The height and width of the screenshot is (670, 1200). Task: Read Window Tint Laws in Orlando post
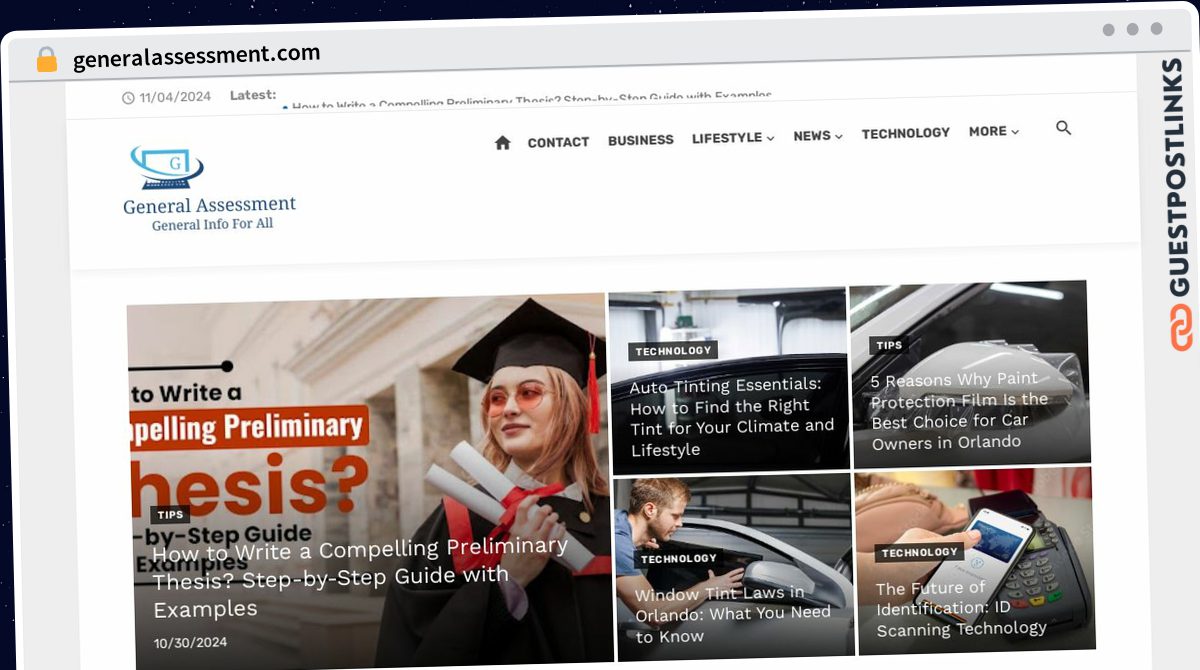733,614
